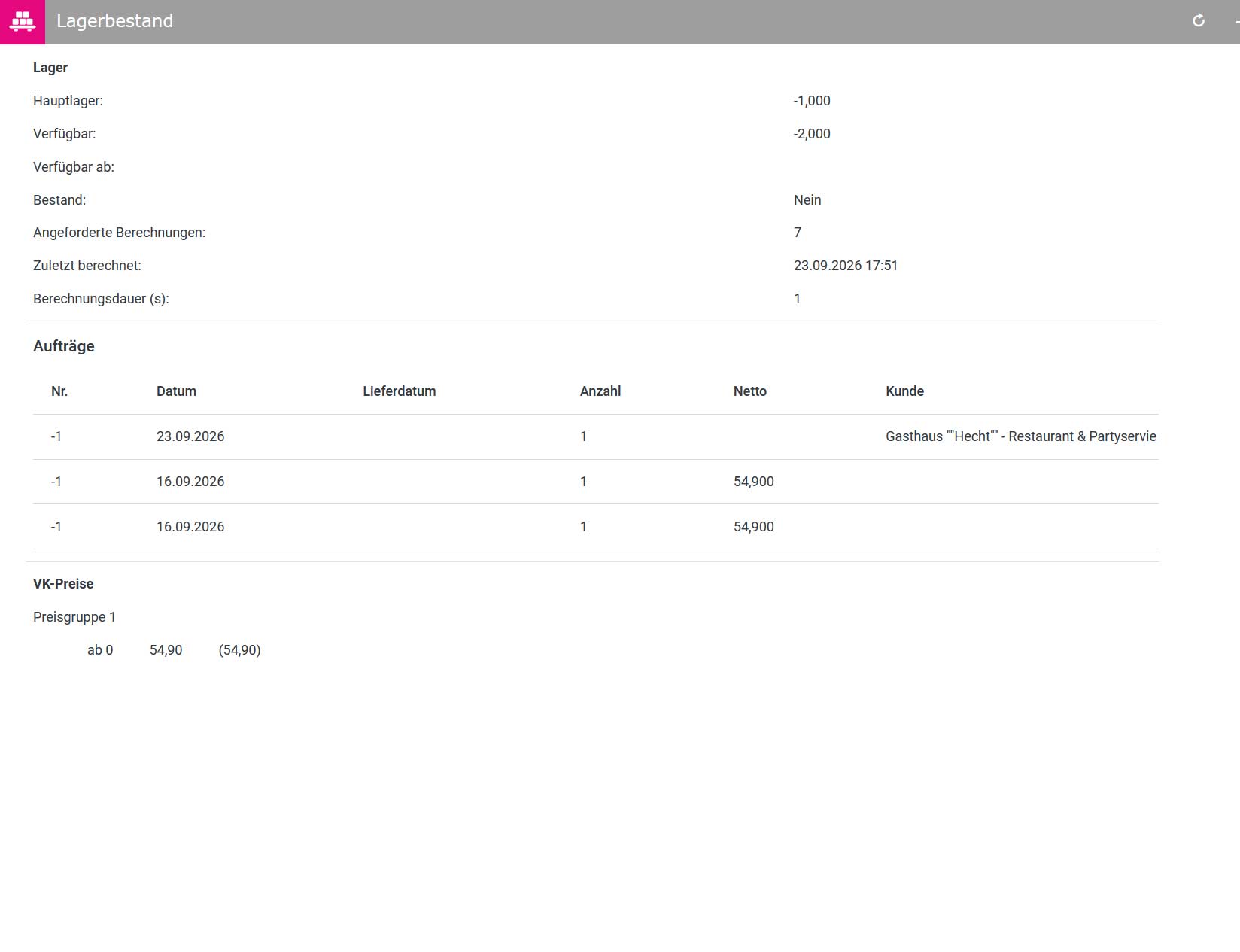This screenshot has width=1240, height=952.
Task: Click the Datum column header
Action: pos(176,391)
